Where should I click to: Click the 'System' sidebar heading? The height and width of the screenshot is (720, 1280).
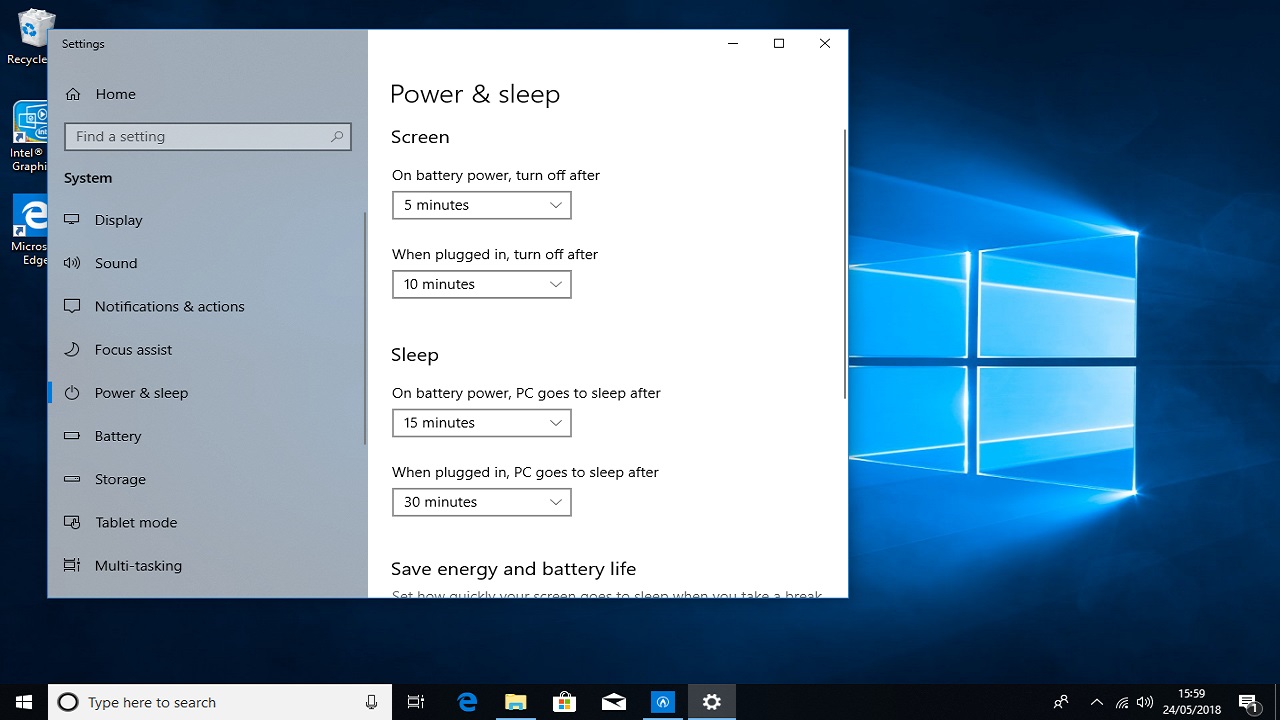pyautogui.click(x=88, y=178)
